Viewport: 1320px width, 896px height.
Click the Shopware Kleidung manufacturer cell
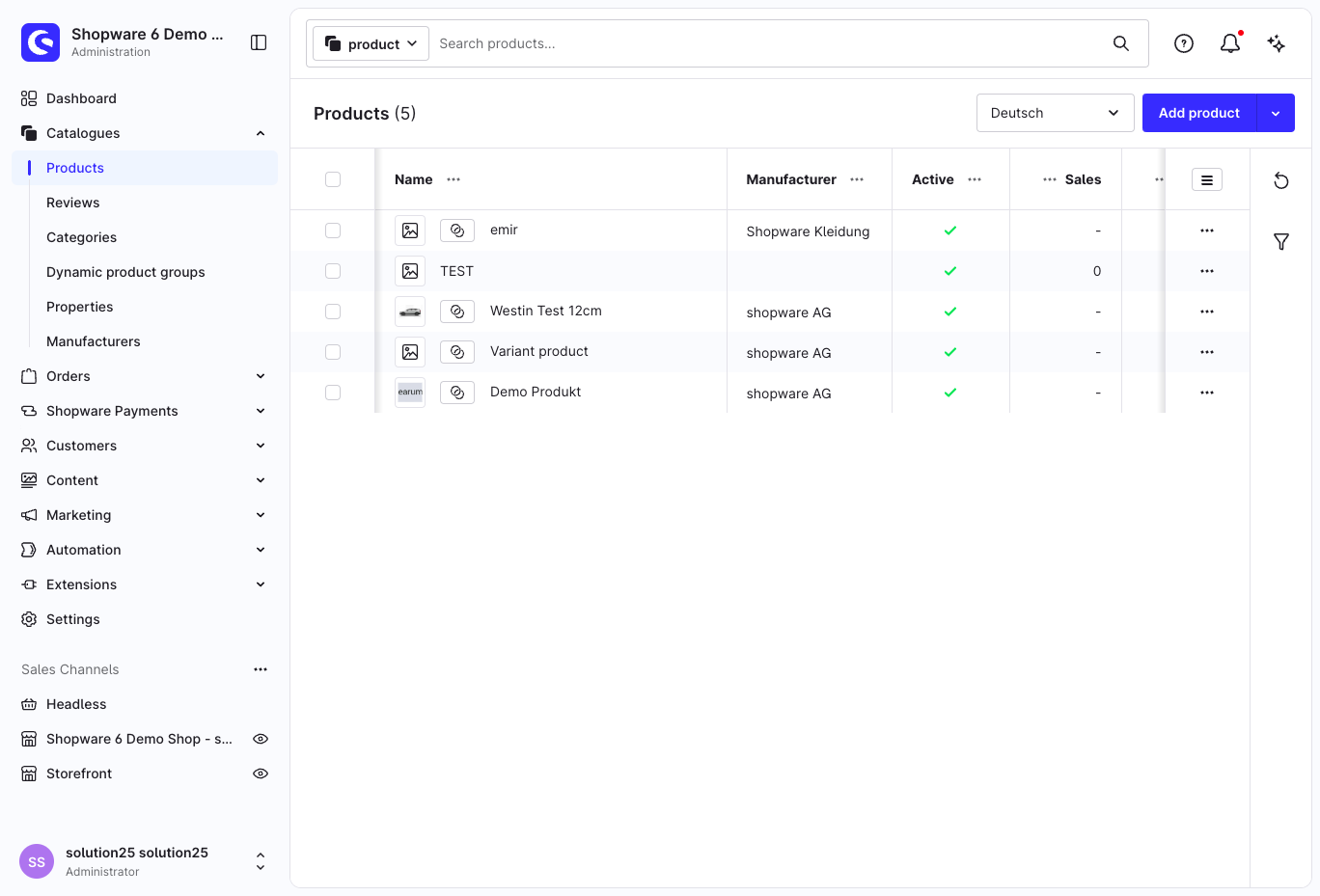click(809, 231)
